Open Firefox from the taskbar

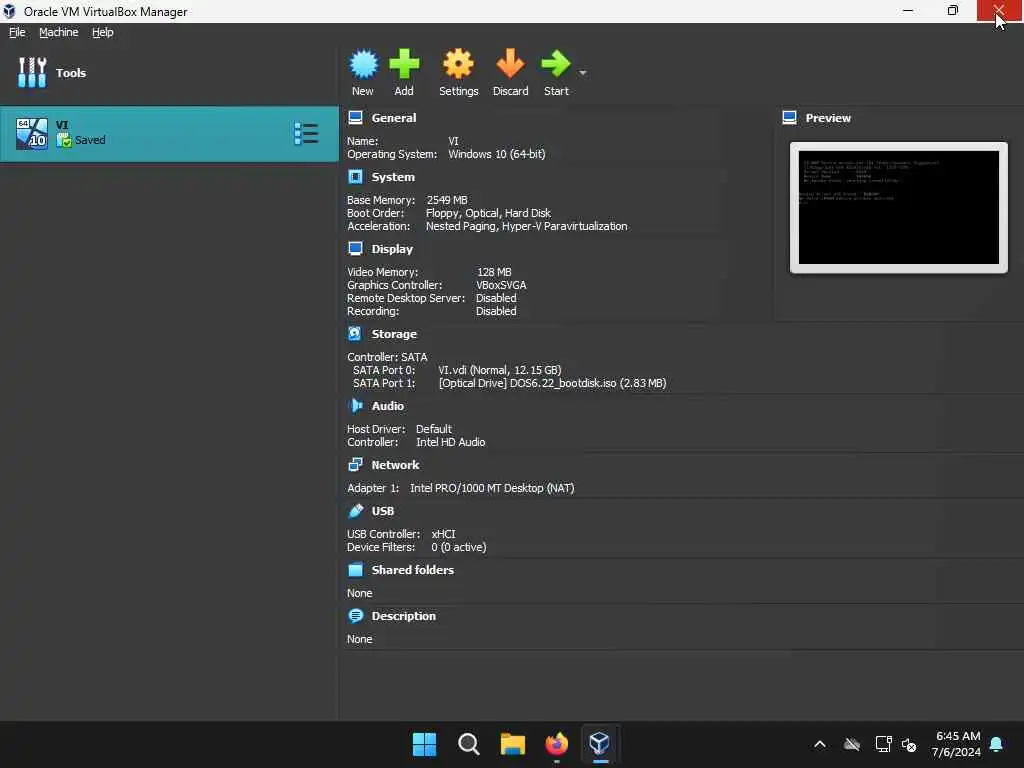click(x=556, y=744)
